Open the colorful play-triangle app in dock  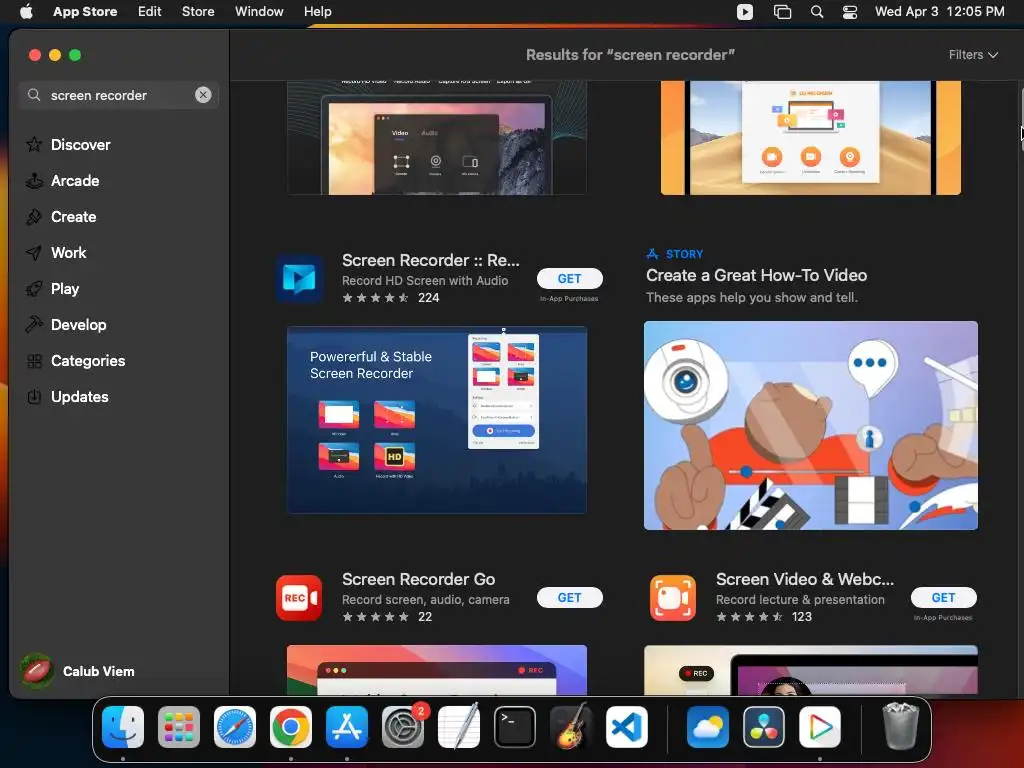coord(820,727)
